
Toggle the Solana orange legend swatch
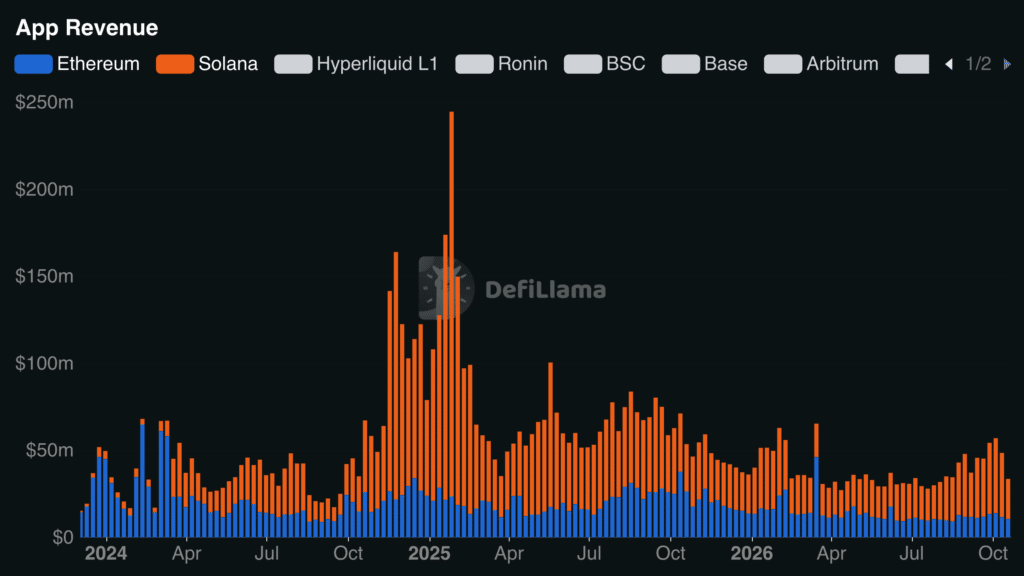click(x=175, y=64)
